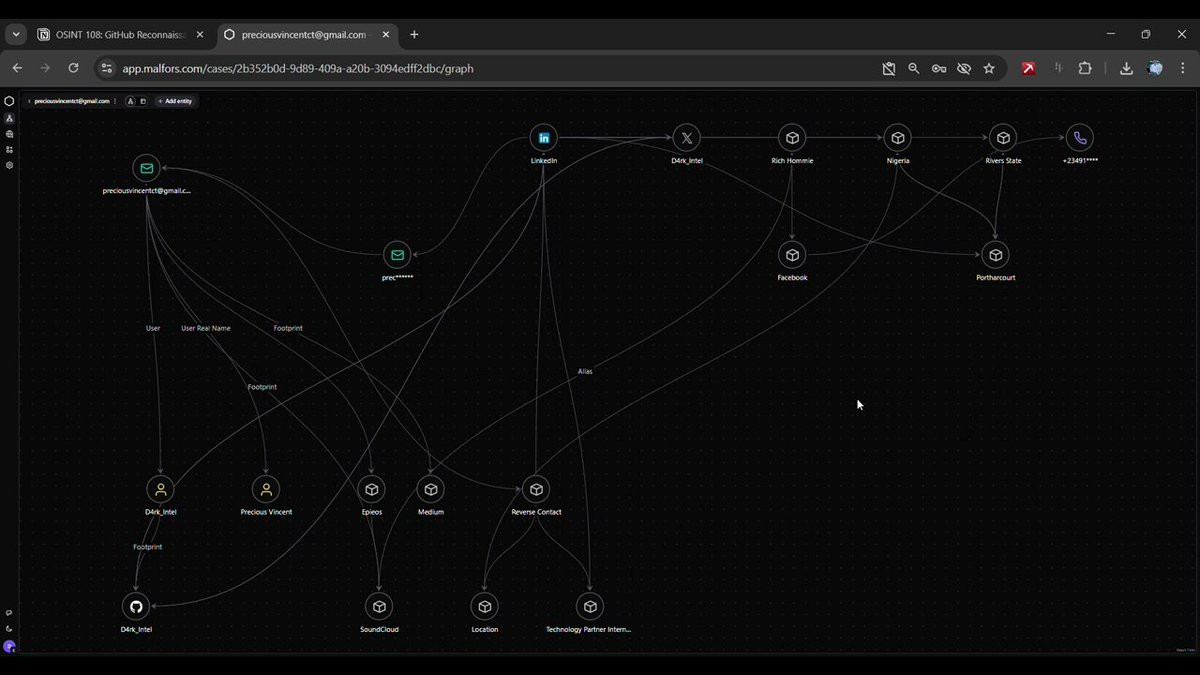The image size is (1200, 675).
Task: Click the Malfors hexagon logo in sidebar
Action: (9, 101)
